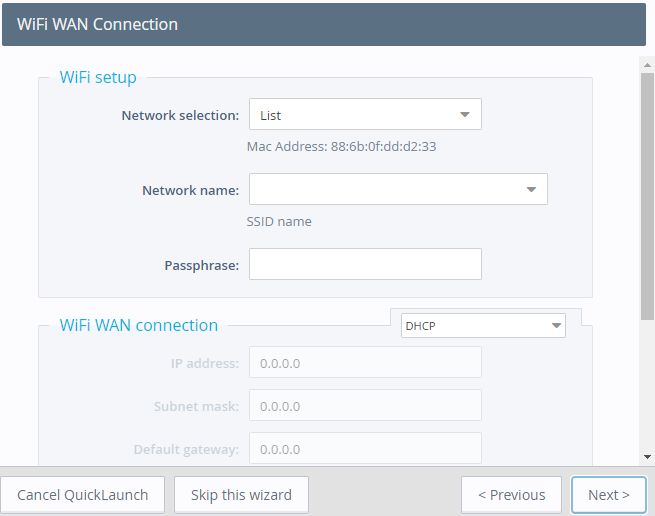Open the DHCP connection type dropdown
Viewport: 655px width, 516px height.
(x=483, y=326)
